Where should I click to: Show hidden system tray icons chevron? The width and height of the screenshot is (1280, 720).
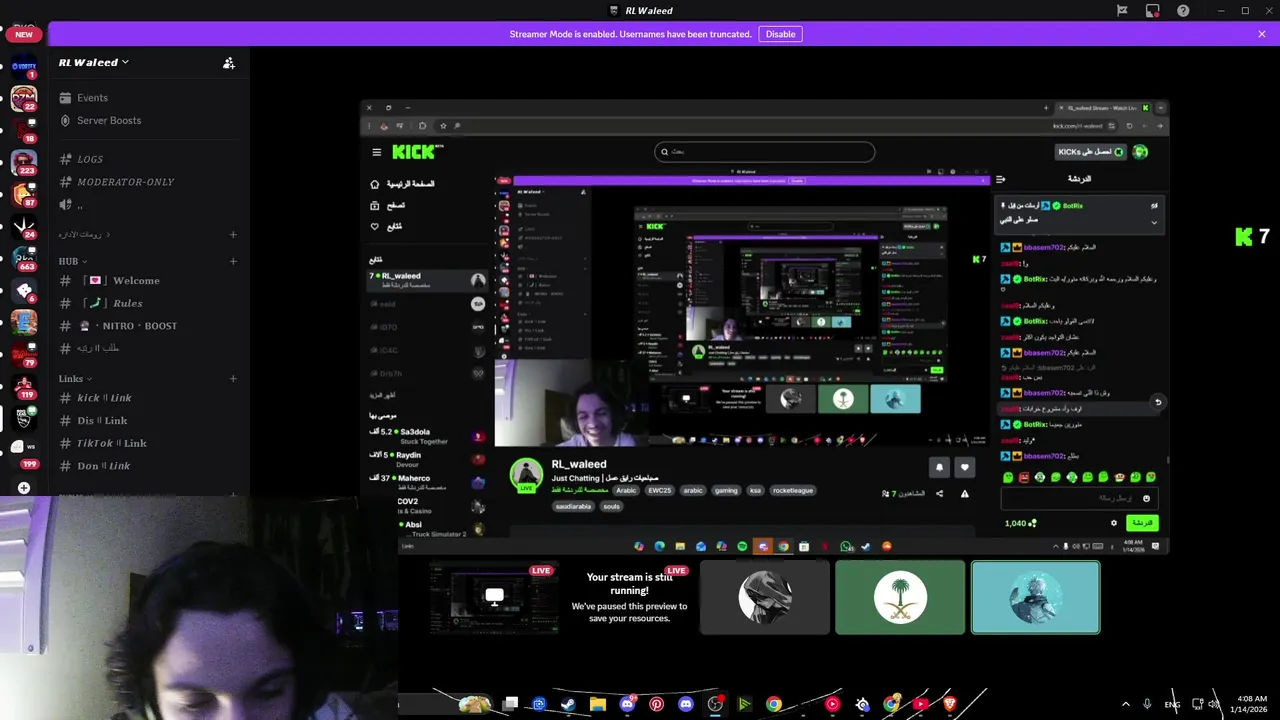[1125, 704]
